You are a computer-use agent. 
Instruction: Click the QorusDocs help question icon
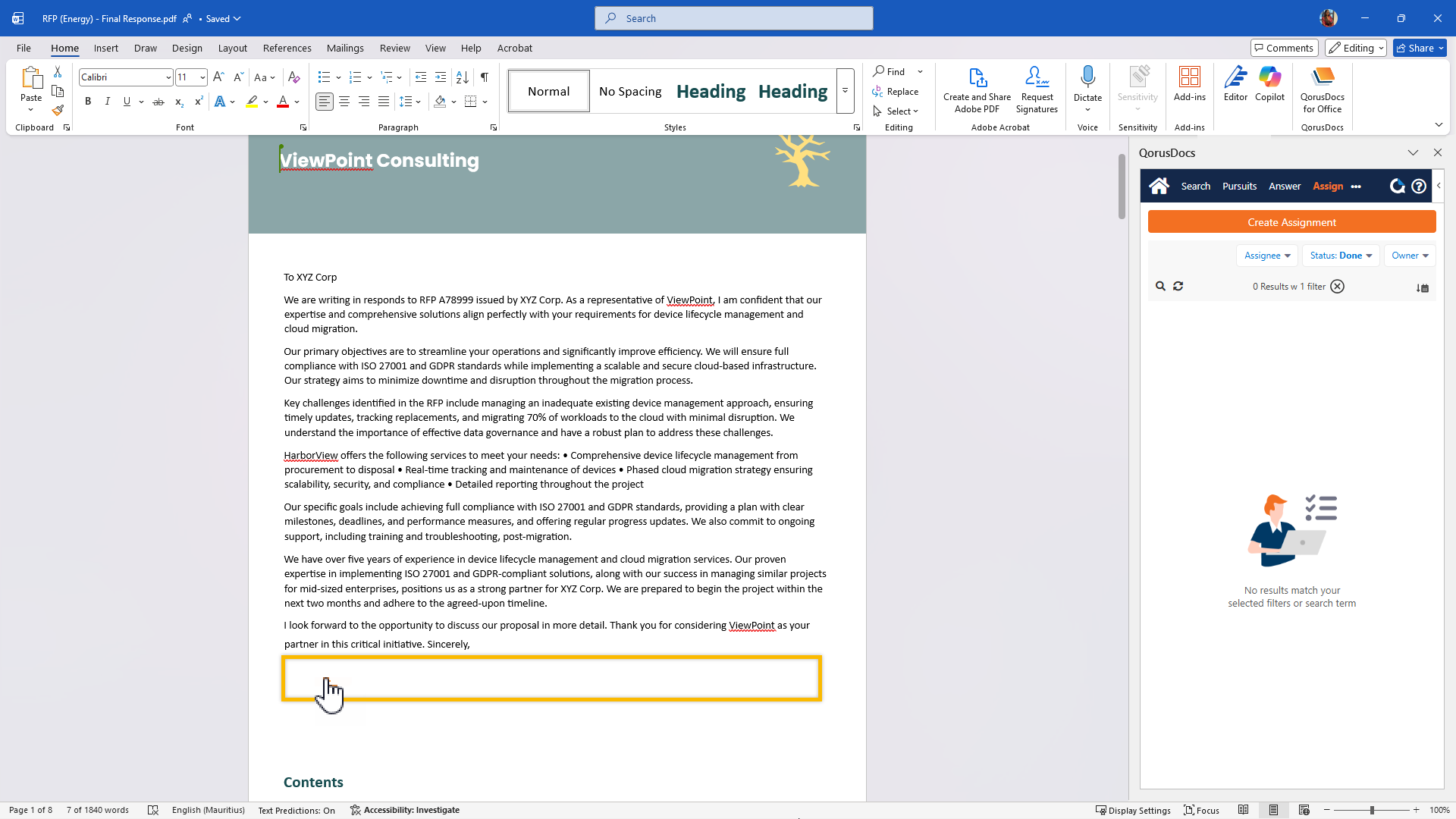[x=1419, y=186]
